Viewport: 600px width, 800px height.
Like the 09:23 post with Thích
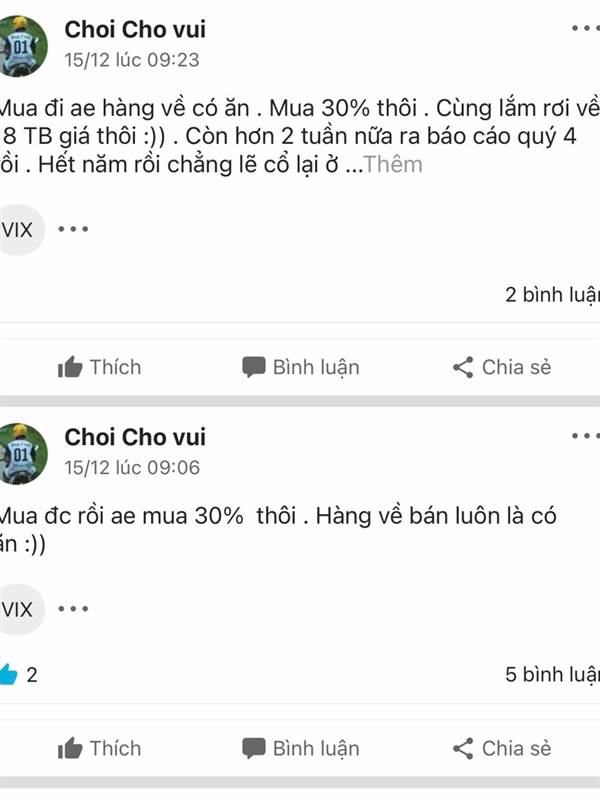[99, 367]
